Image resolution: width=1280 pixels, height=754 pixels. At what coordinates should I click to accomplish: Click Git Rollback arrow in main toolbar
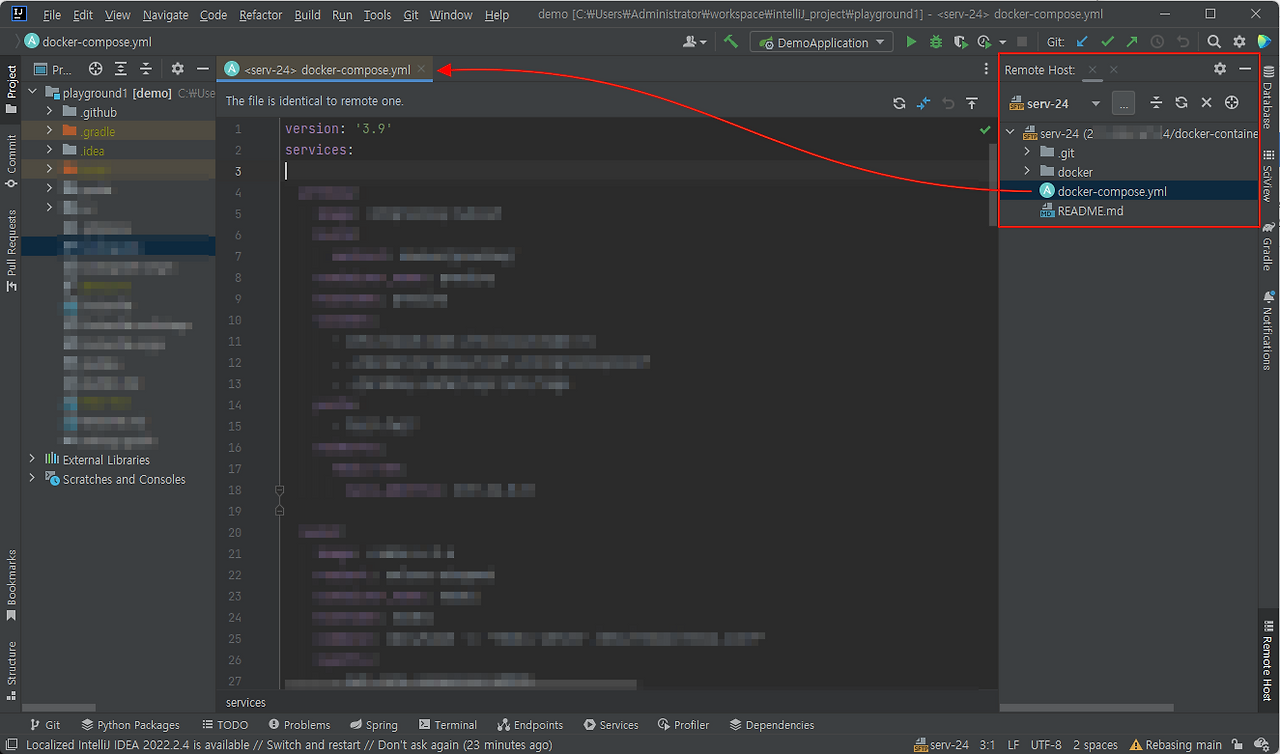coord(1183,42)
